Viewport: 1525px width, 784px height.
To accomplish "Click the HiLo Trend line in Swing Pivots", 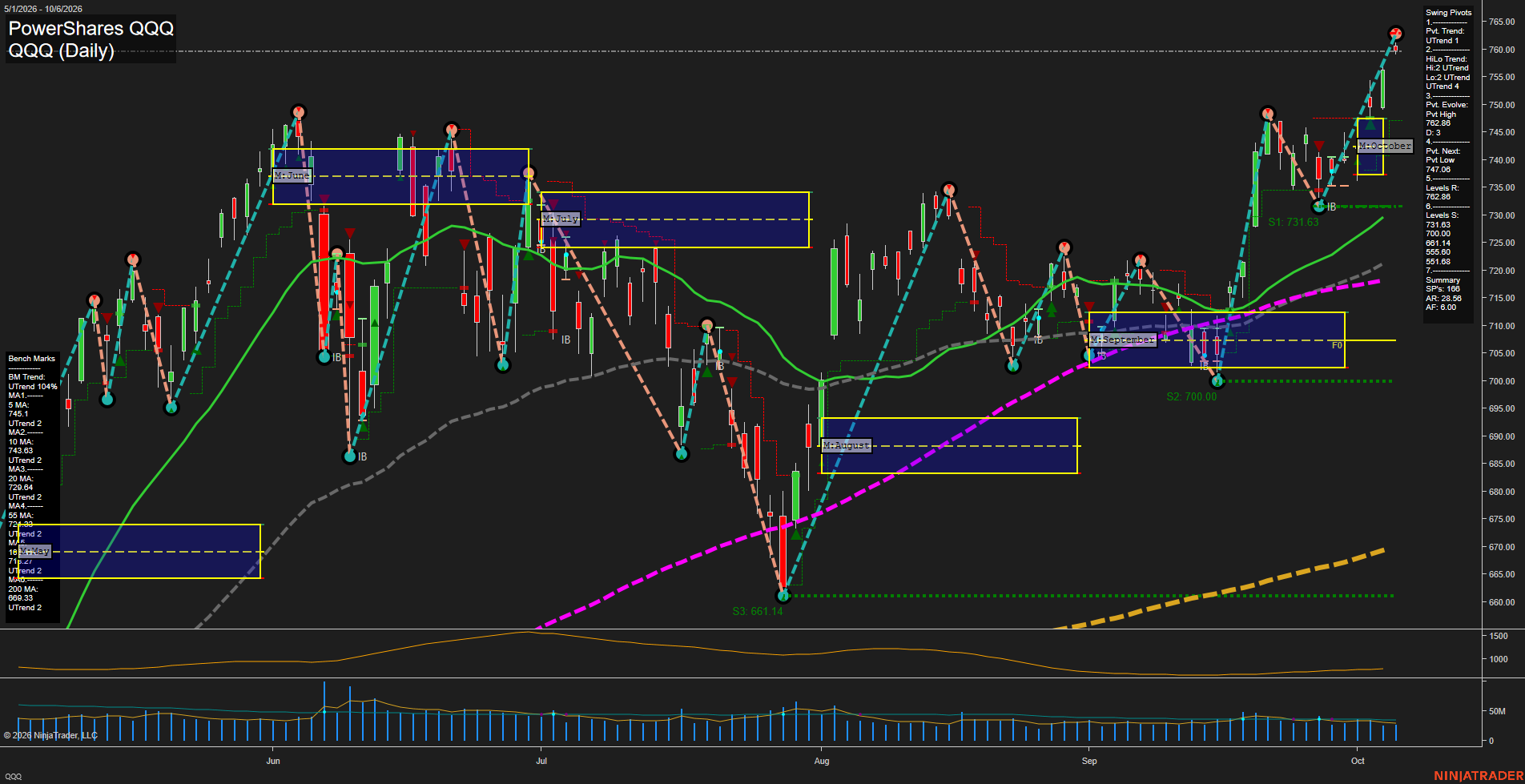I will pos(1447,59).
